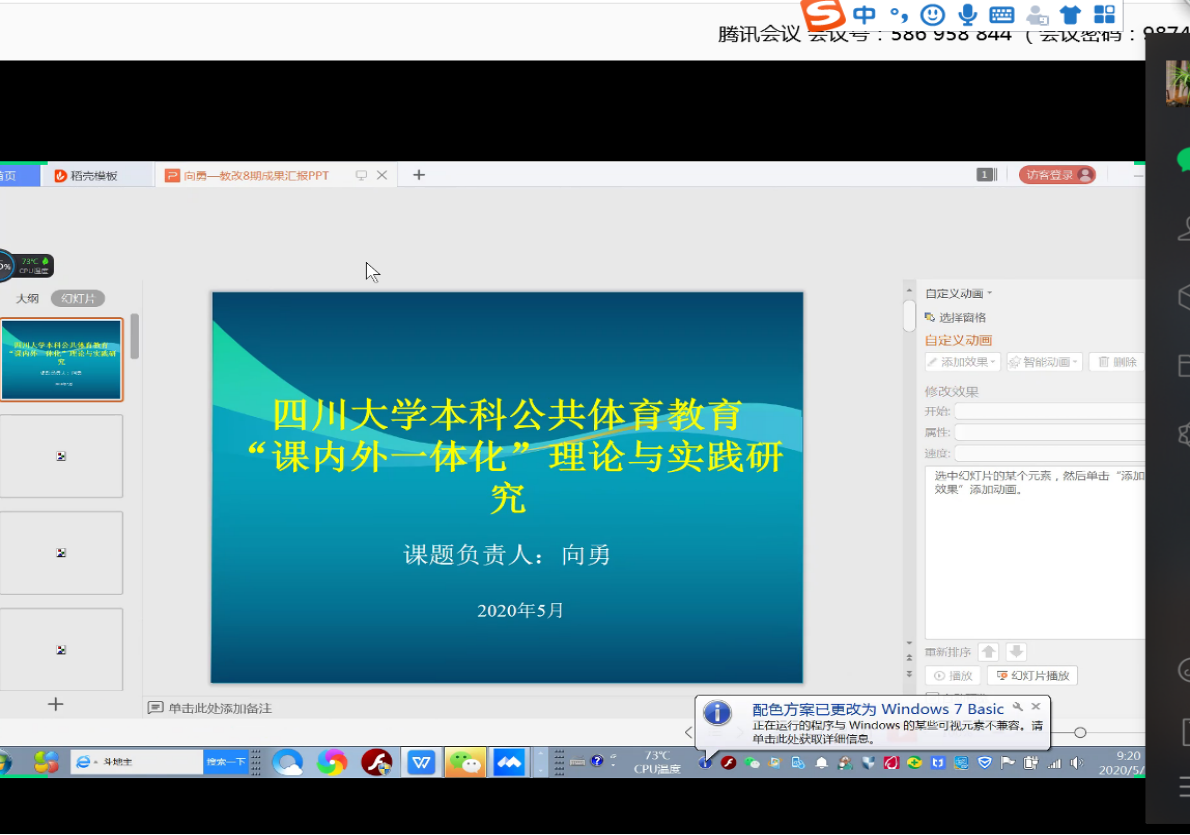Select the 向勇—教改8期成果汇报PPT tab
The image size is (1190, 835).
(256, 175)
